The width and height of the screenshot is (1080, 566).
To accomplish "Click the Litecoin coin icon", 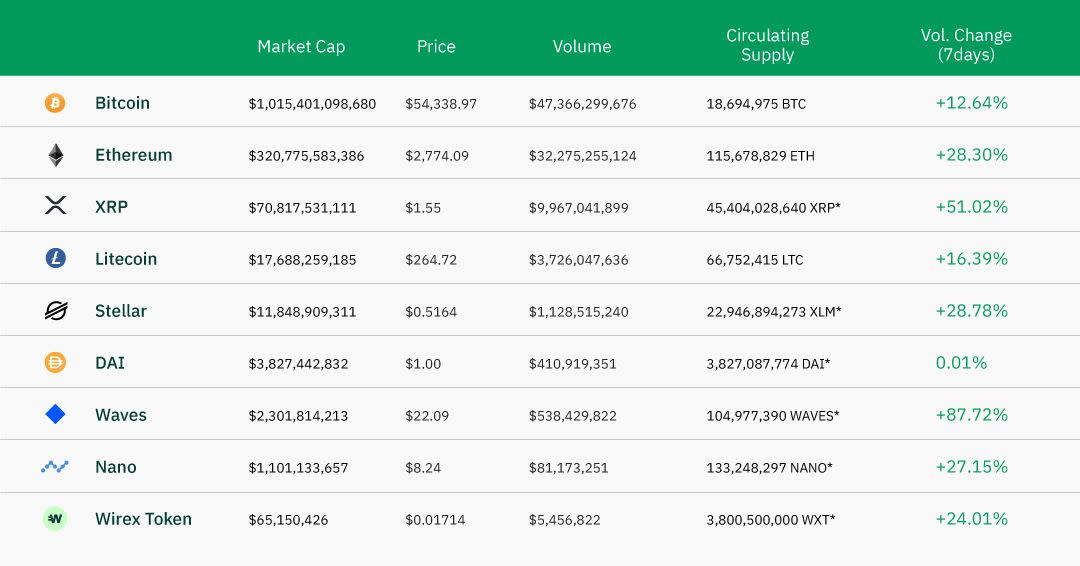I will tap(55, 259).
